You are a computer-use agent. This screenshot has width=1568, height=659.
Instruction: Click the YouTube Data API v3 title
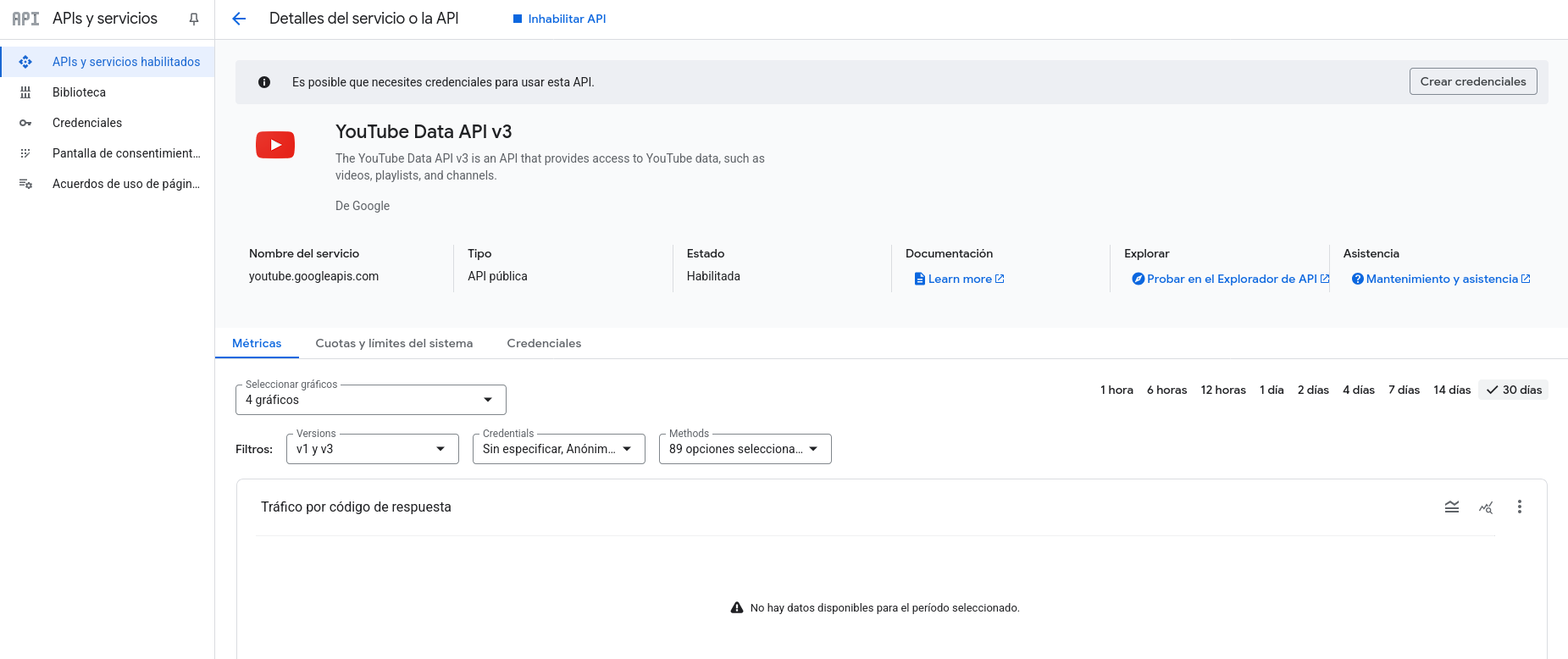(424, 131)
